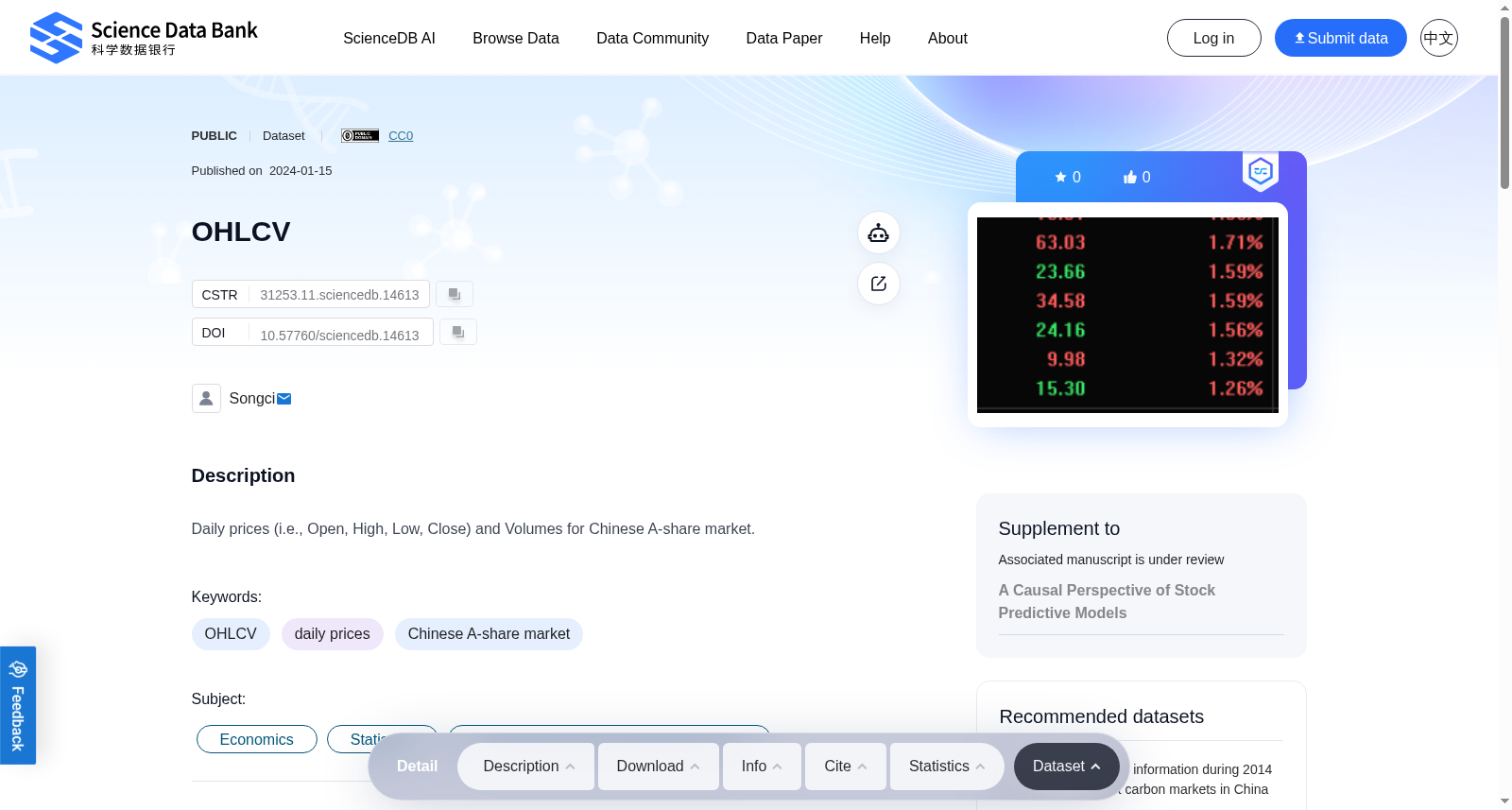Viewport: 1512px width, 810px height.
Task: Click the published date 2024-01-15
Action: pos(301,171)
